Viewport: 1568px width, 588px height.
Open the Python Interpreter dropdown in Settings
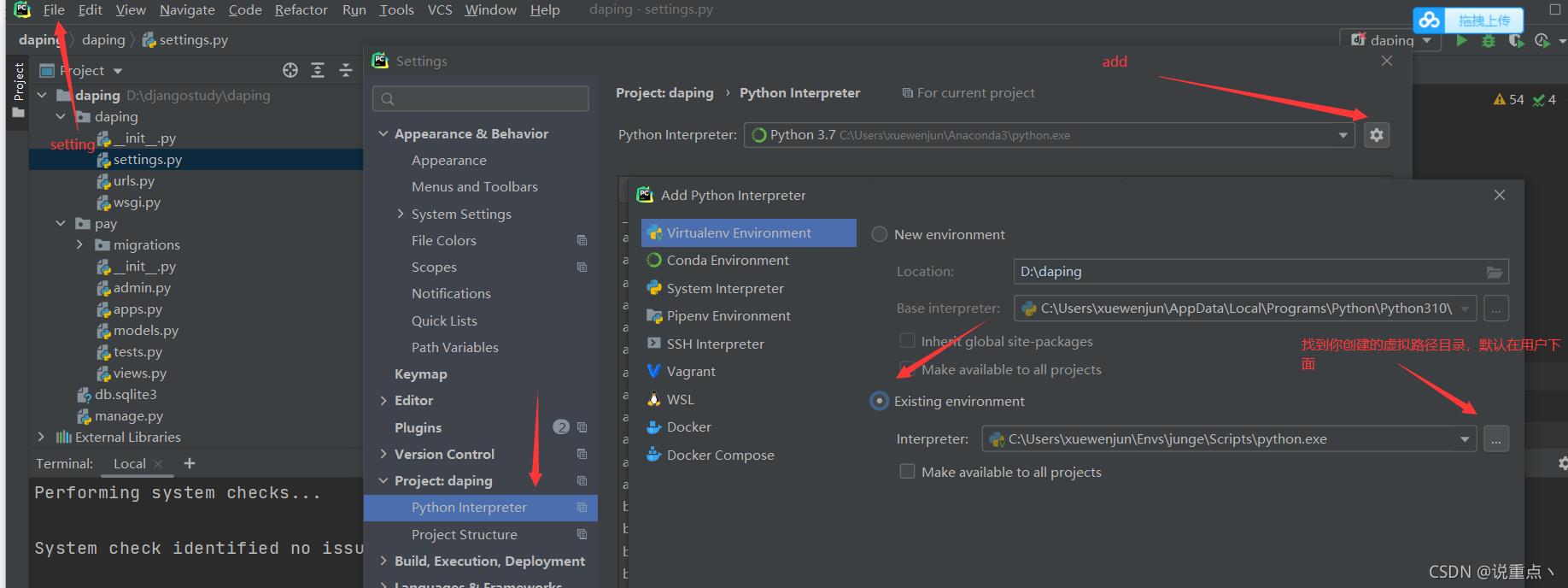point(1343,135)
